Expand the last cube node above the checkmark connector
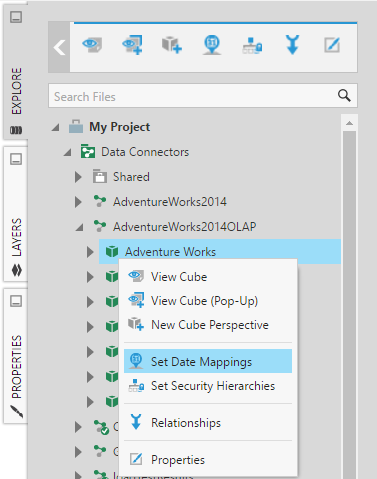377x479 pixels. click(90, 402)
